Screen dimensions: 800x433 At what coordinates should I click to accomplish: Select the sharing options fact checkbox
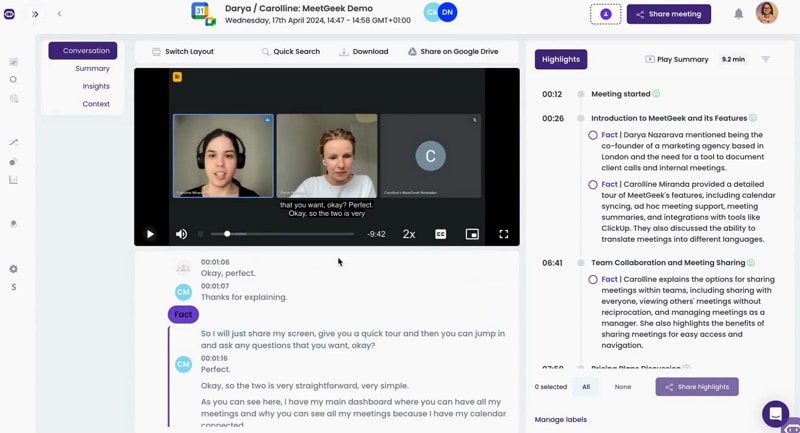[x=593, y=279]
